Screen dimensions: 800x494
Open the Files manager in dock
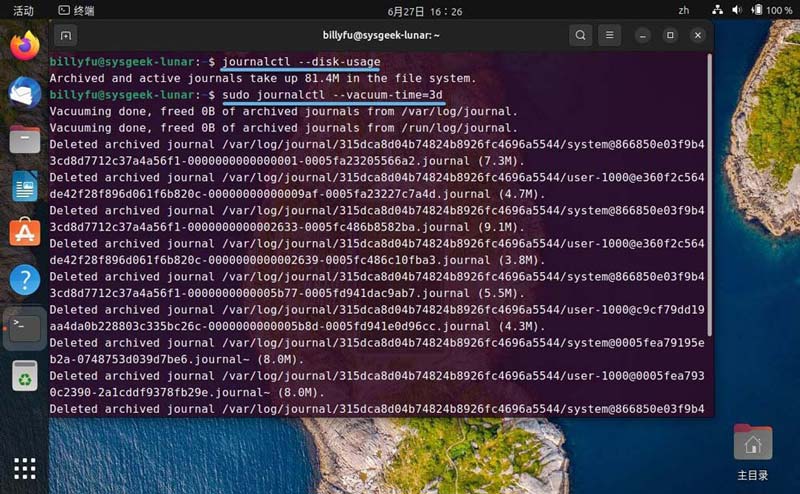(24, 139)
